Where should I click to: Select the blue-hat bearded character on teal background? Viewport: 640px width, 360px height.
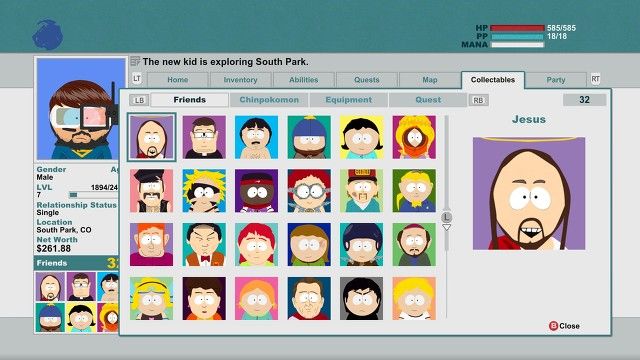coord(309,137)
